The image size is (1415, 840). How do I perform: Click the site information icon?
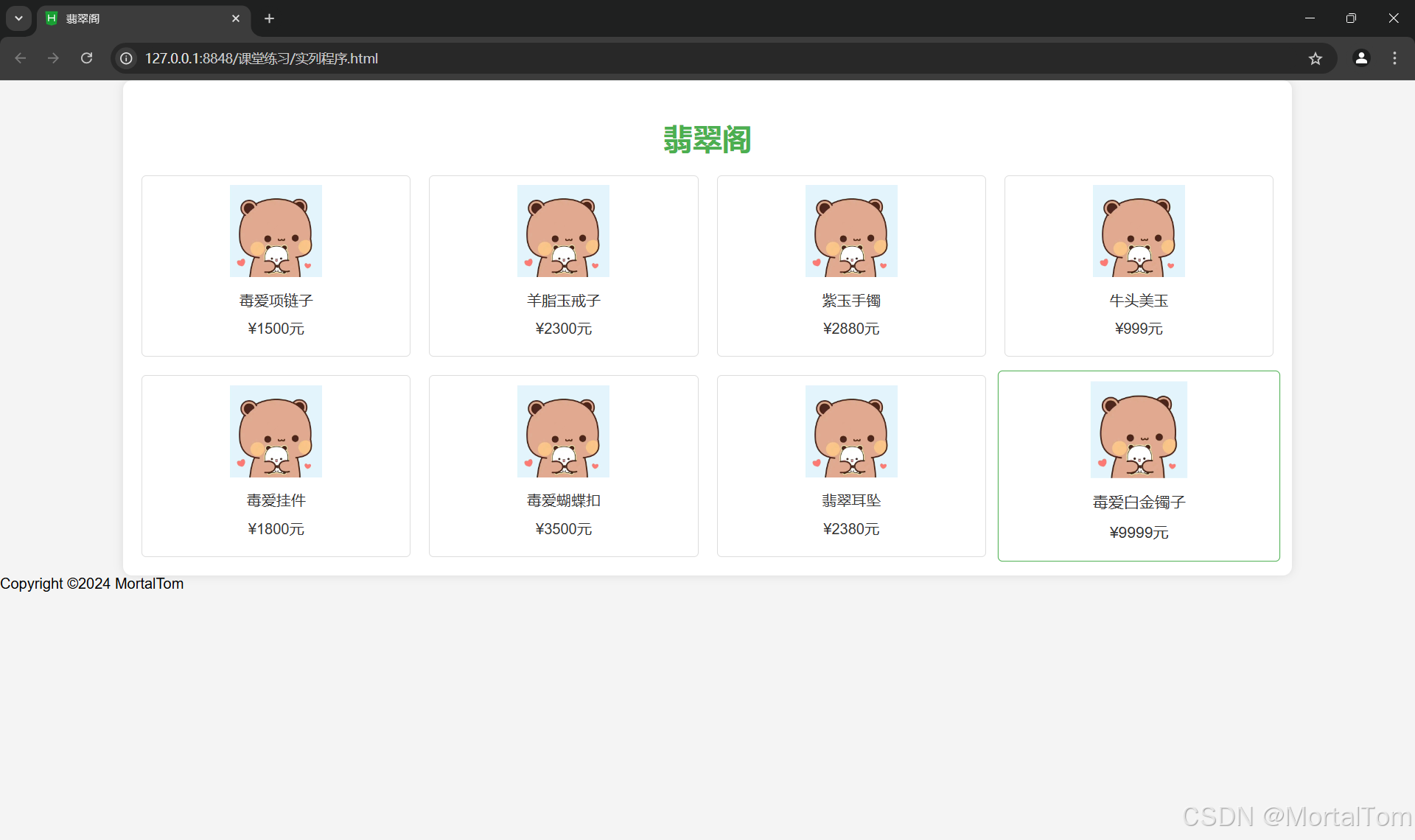click(x=127, y=58)
